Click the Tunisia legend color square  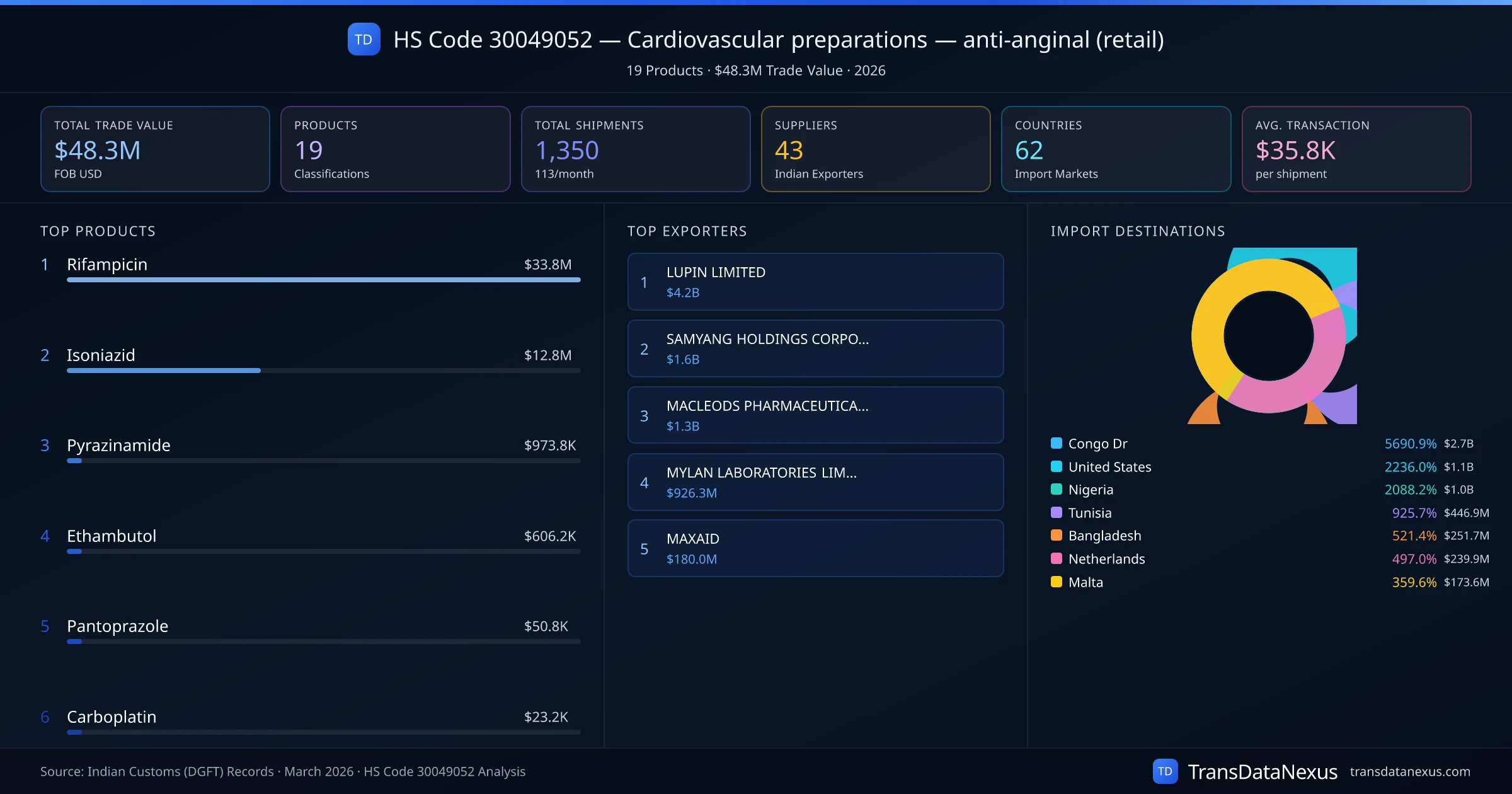coord(1057,512)
